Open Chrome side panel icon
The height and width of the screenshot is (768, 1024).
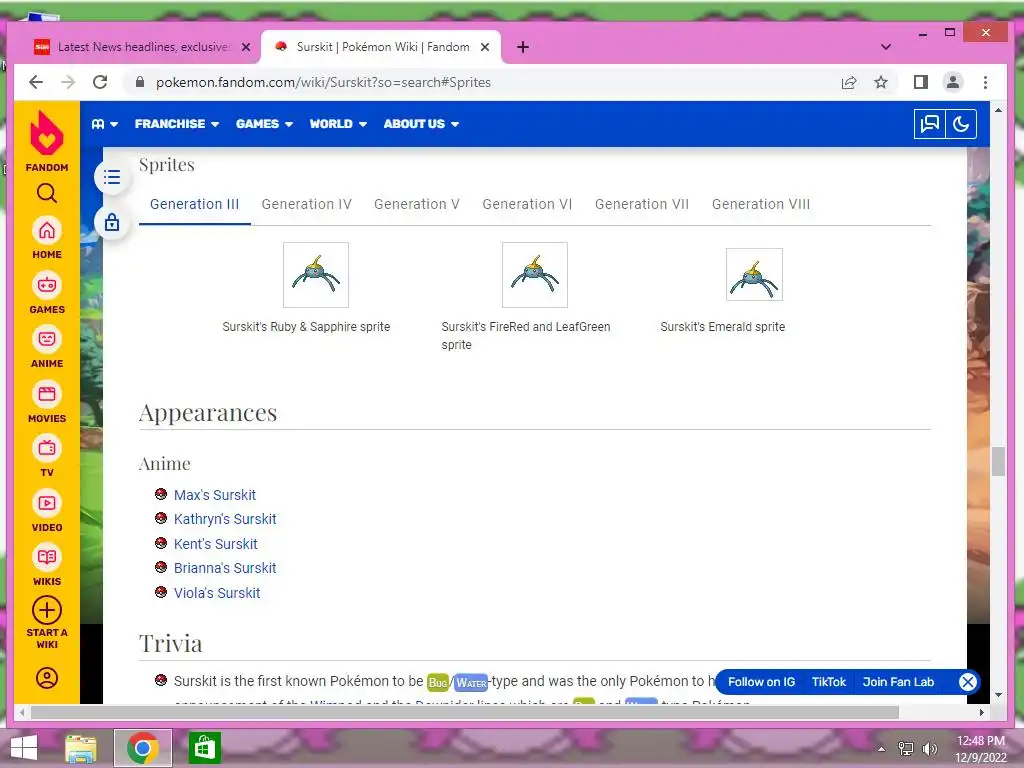click(921, 82)
